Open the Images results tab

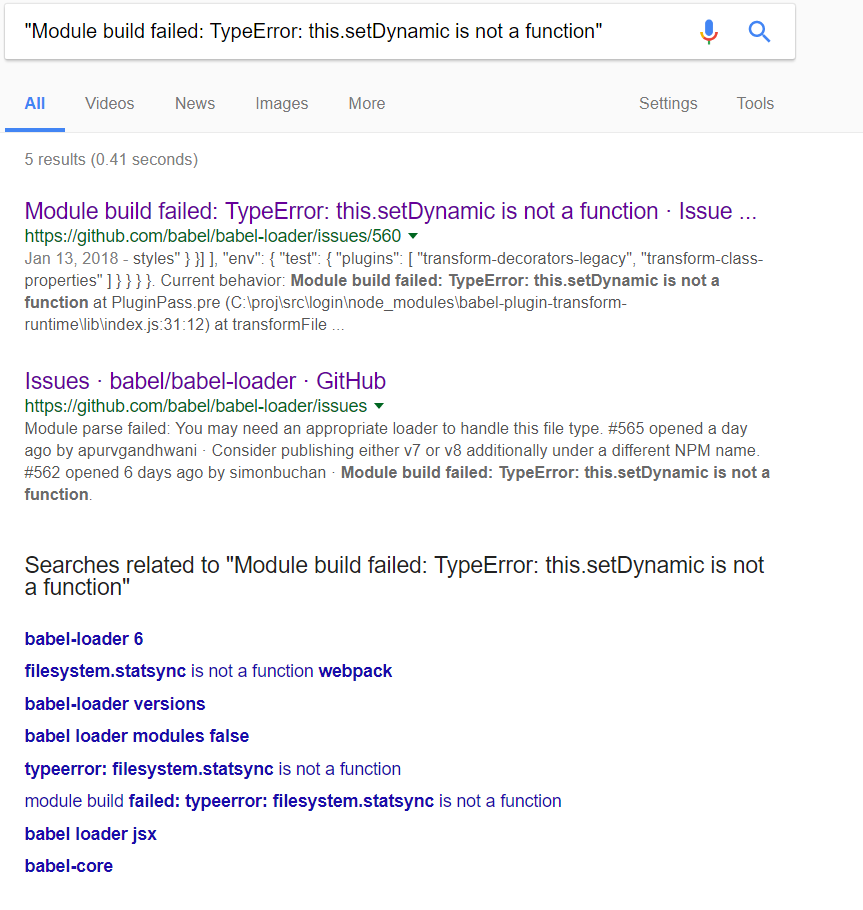pos(281,103)
